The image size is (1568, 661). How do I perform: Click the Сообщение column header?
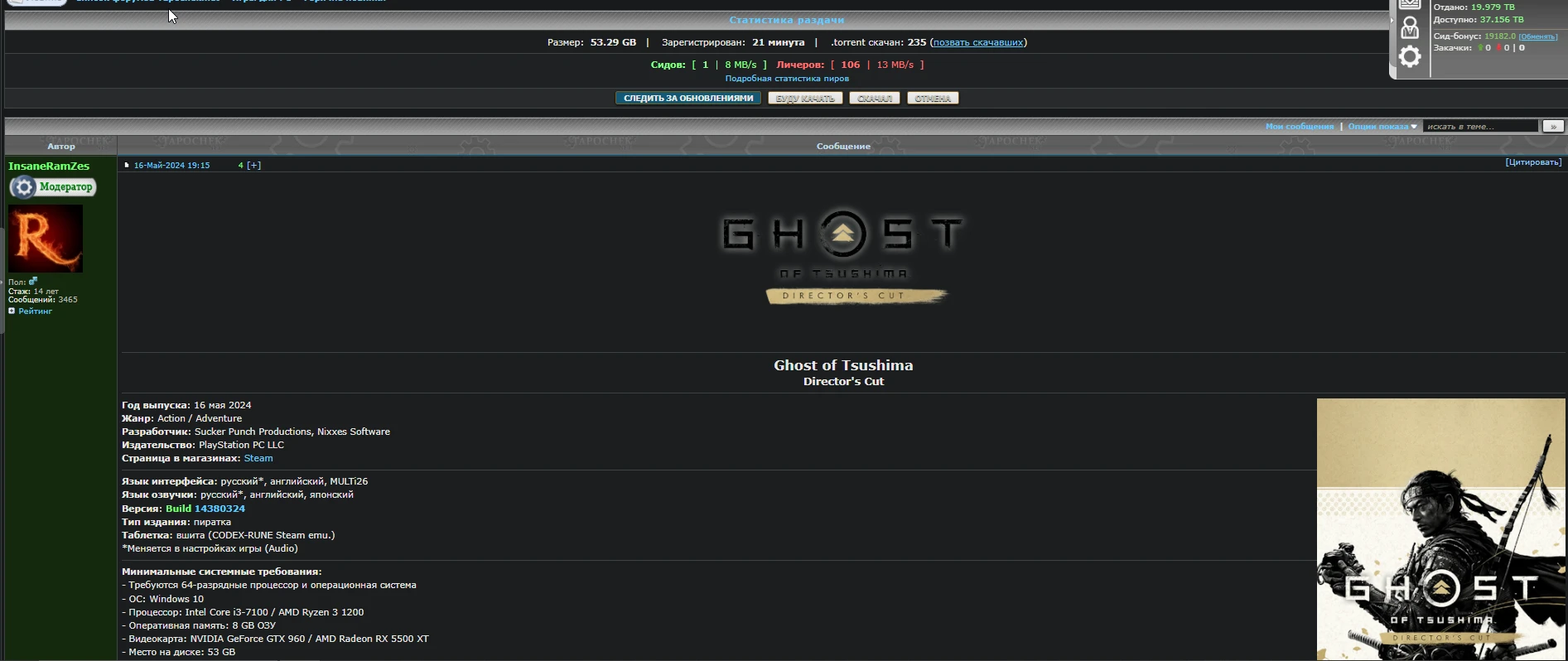coord(843,147)
